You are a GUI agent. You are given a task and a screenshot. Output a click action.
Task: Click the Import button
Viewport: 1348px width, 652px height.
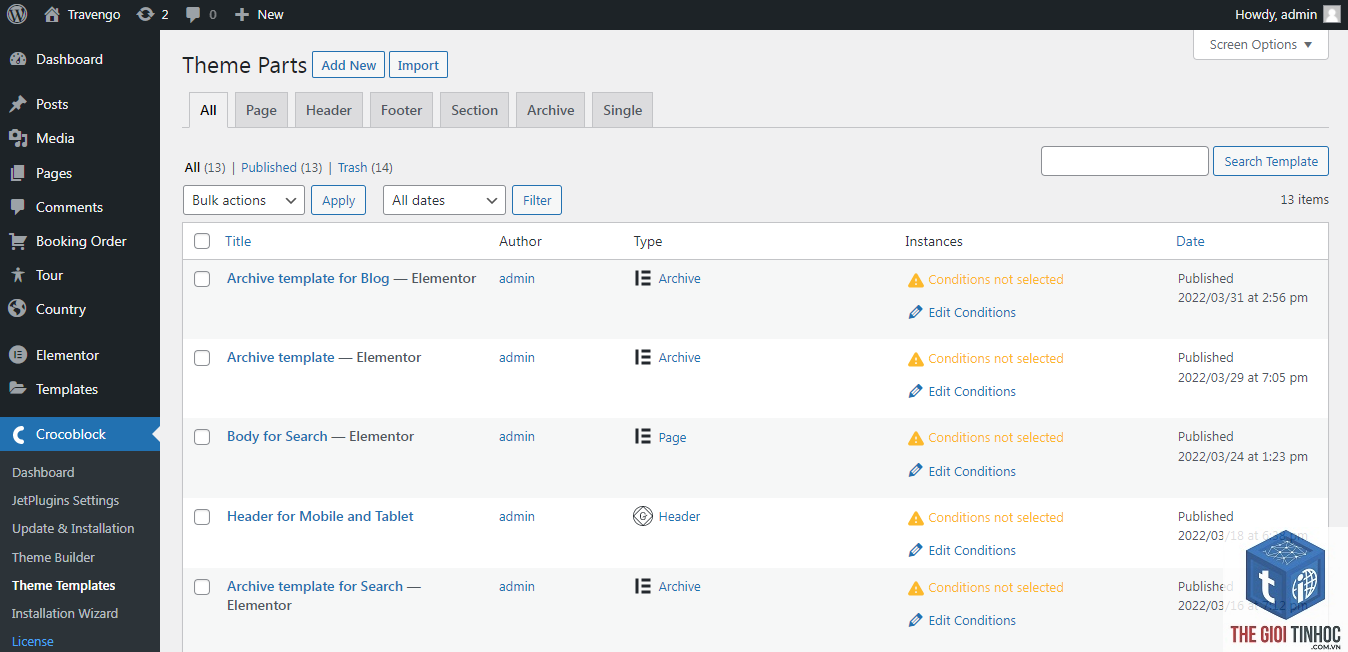point(418,65)
